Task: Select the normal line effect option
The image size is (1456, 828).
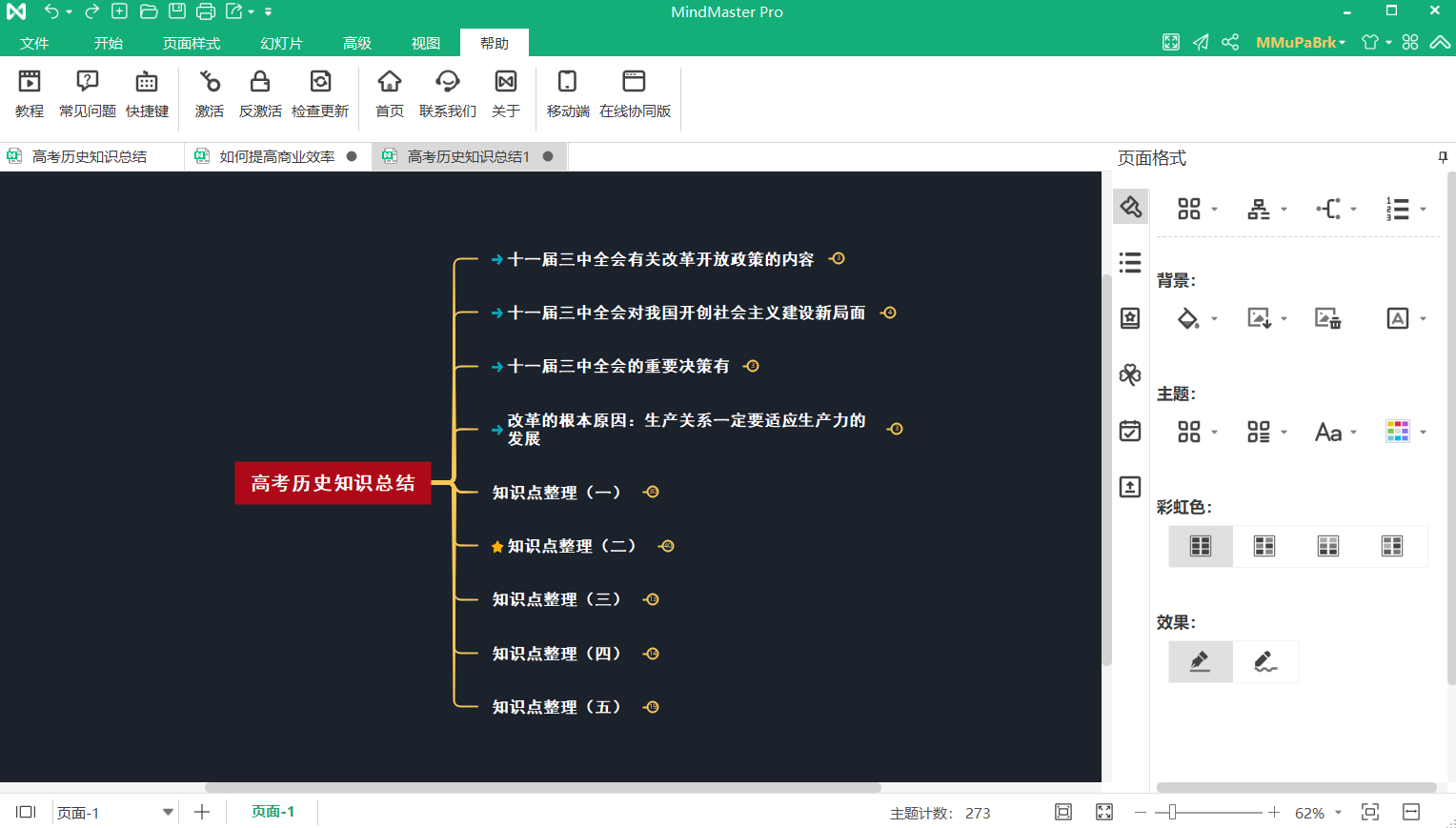Action: (x=1201, y=661)
